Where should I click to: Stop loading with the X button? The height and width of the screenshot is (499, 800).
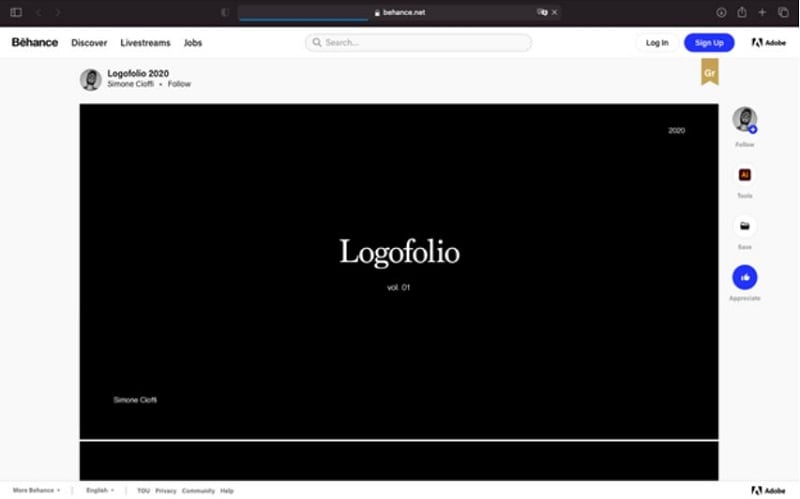555,12
